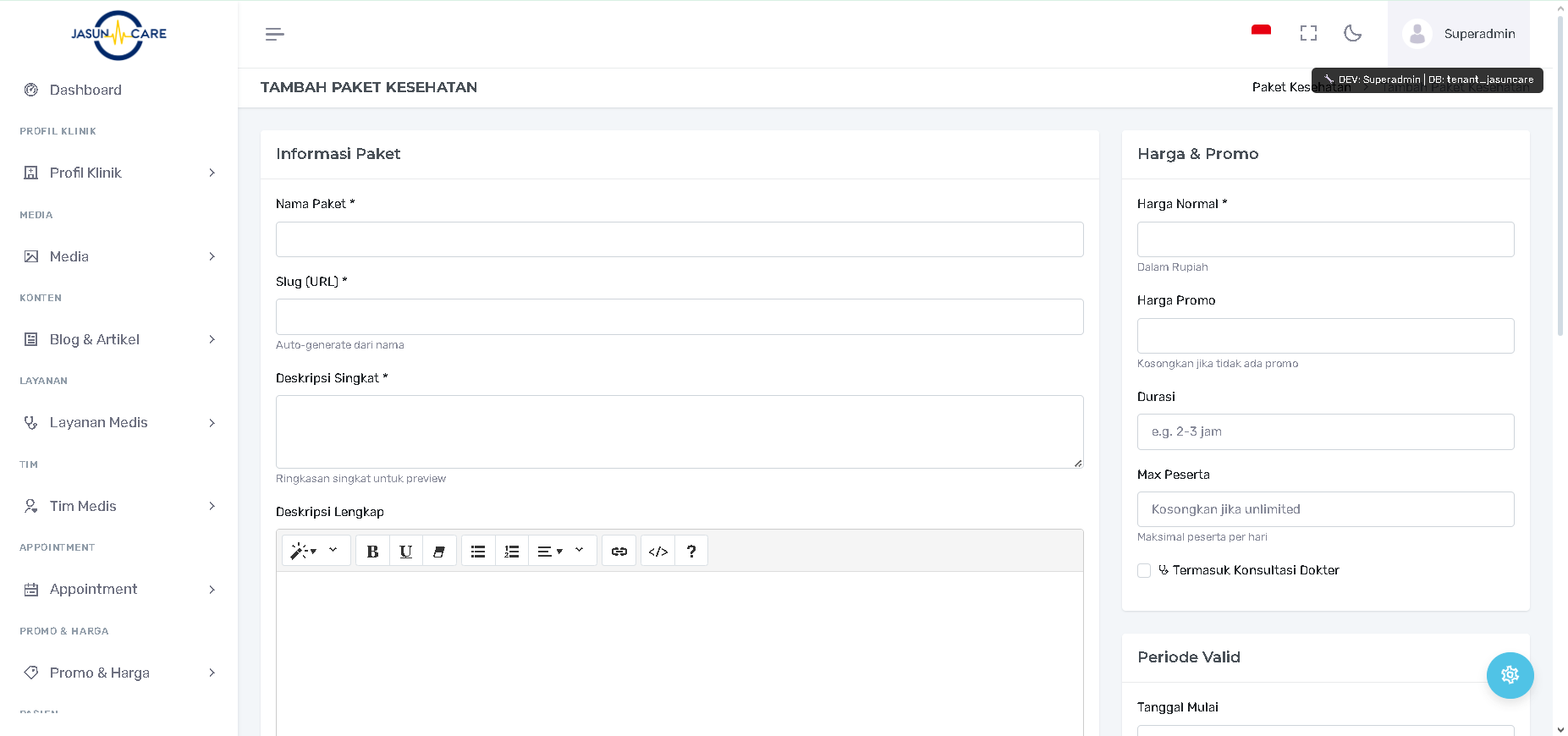This screenshot has width=1568, height=736.
Task: Click the Nama Paket input field
Action: click(679, 239)
